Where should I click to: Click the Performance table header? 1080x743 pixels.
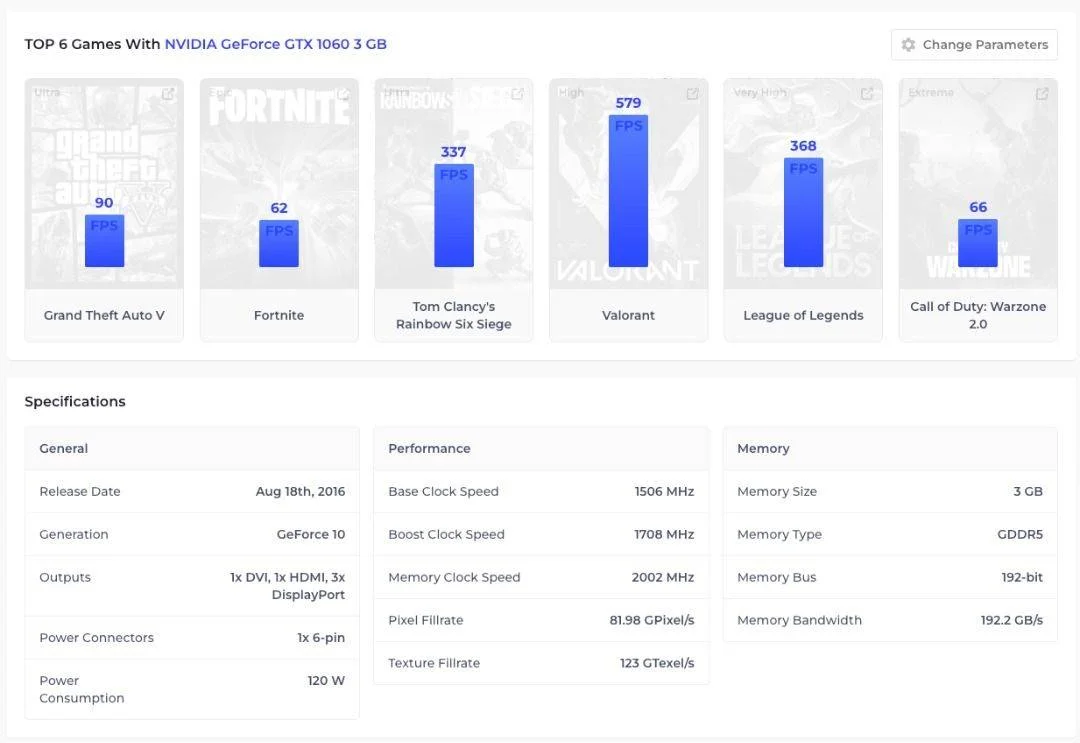tap(429, 448)
